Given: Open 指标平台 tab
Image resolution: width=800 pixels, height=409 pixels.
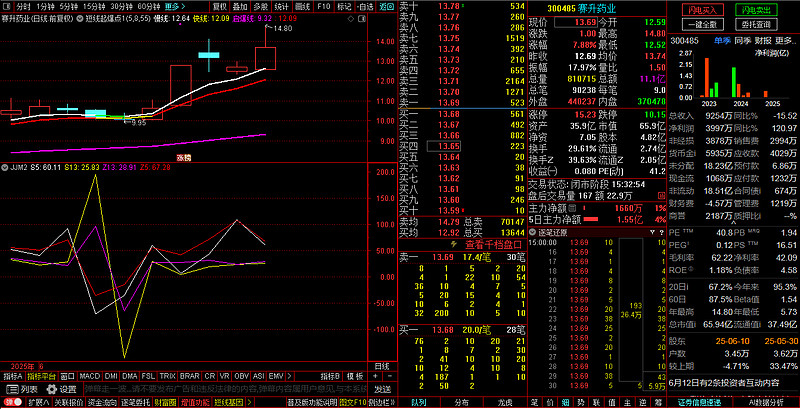Looking at the screenshot, I should (41, 376).
